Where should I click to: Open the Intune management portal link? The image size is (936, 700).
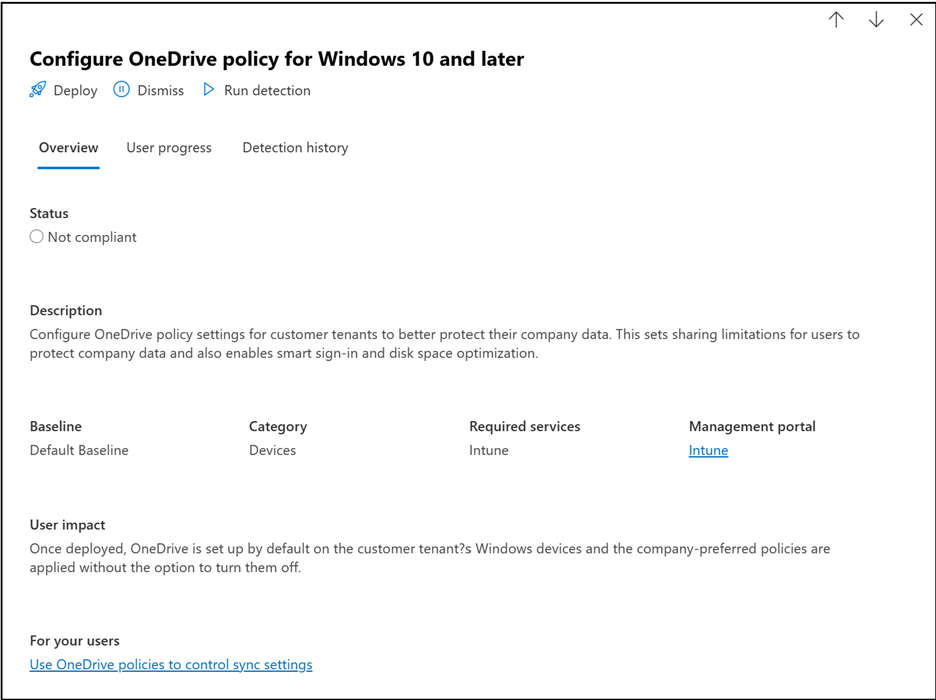(708, 450)
